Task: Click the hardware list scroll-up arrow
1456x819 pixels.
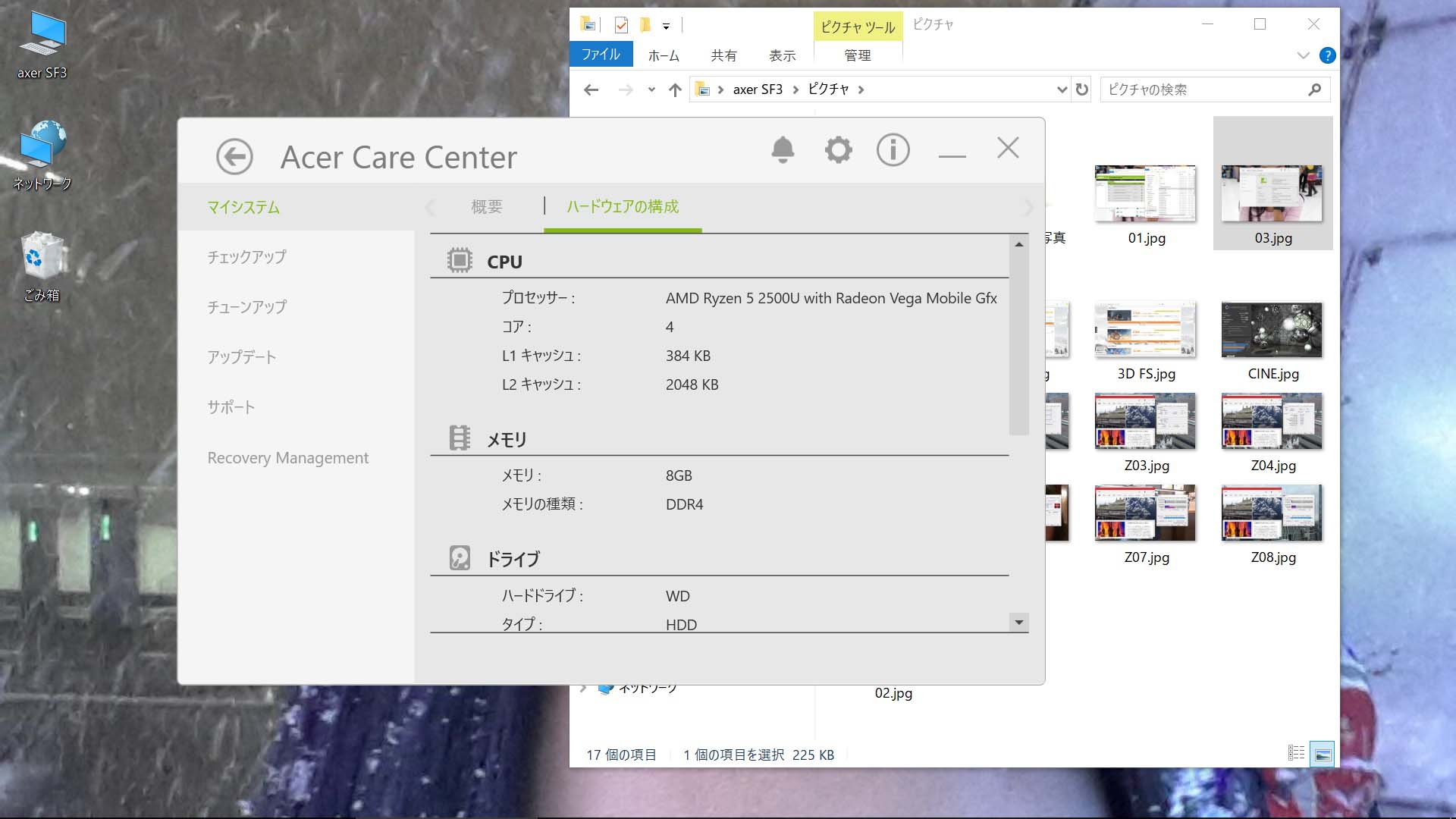Action: [x=1019, y=244]
